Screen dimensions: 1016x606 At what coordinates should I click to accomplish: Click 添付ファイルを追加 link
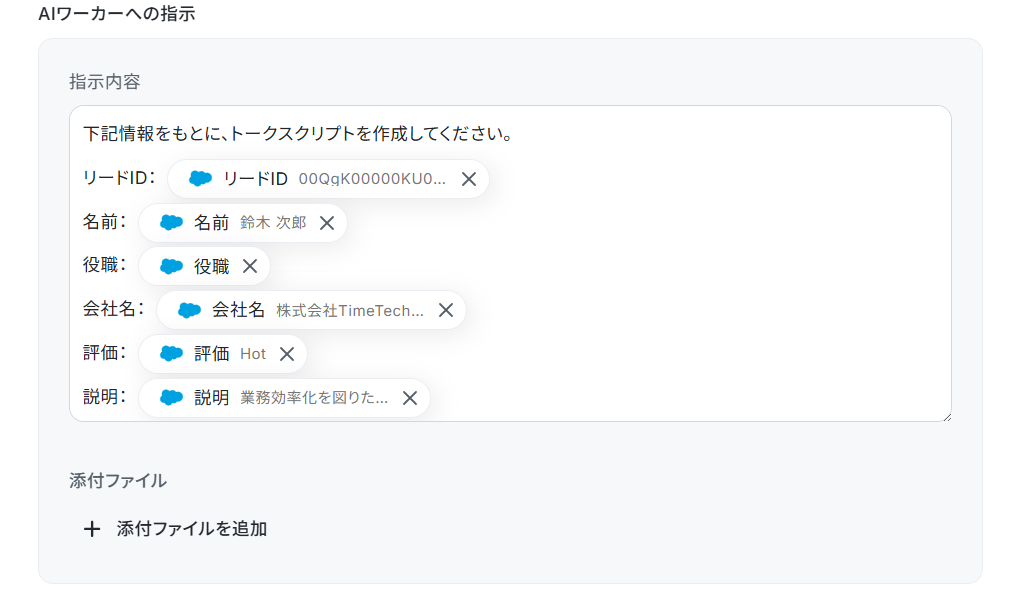click(192, 529)
